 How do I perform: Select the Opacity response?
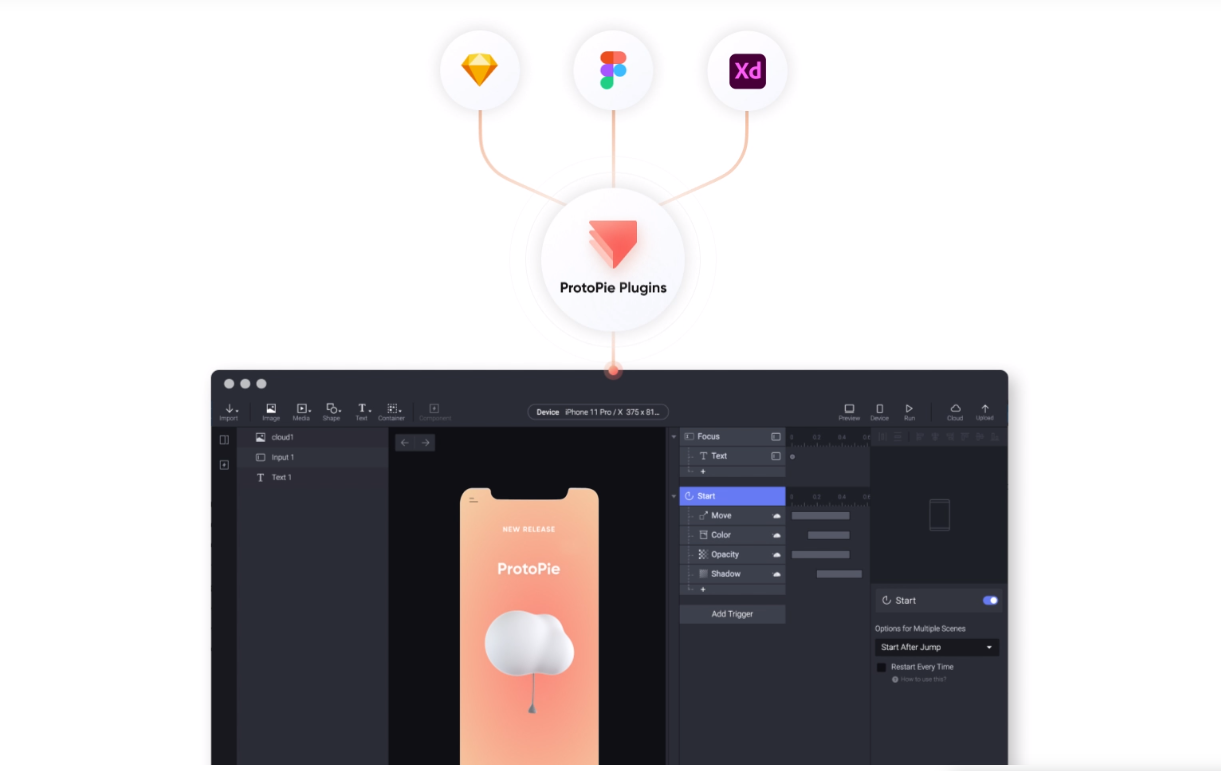[732, 554]
